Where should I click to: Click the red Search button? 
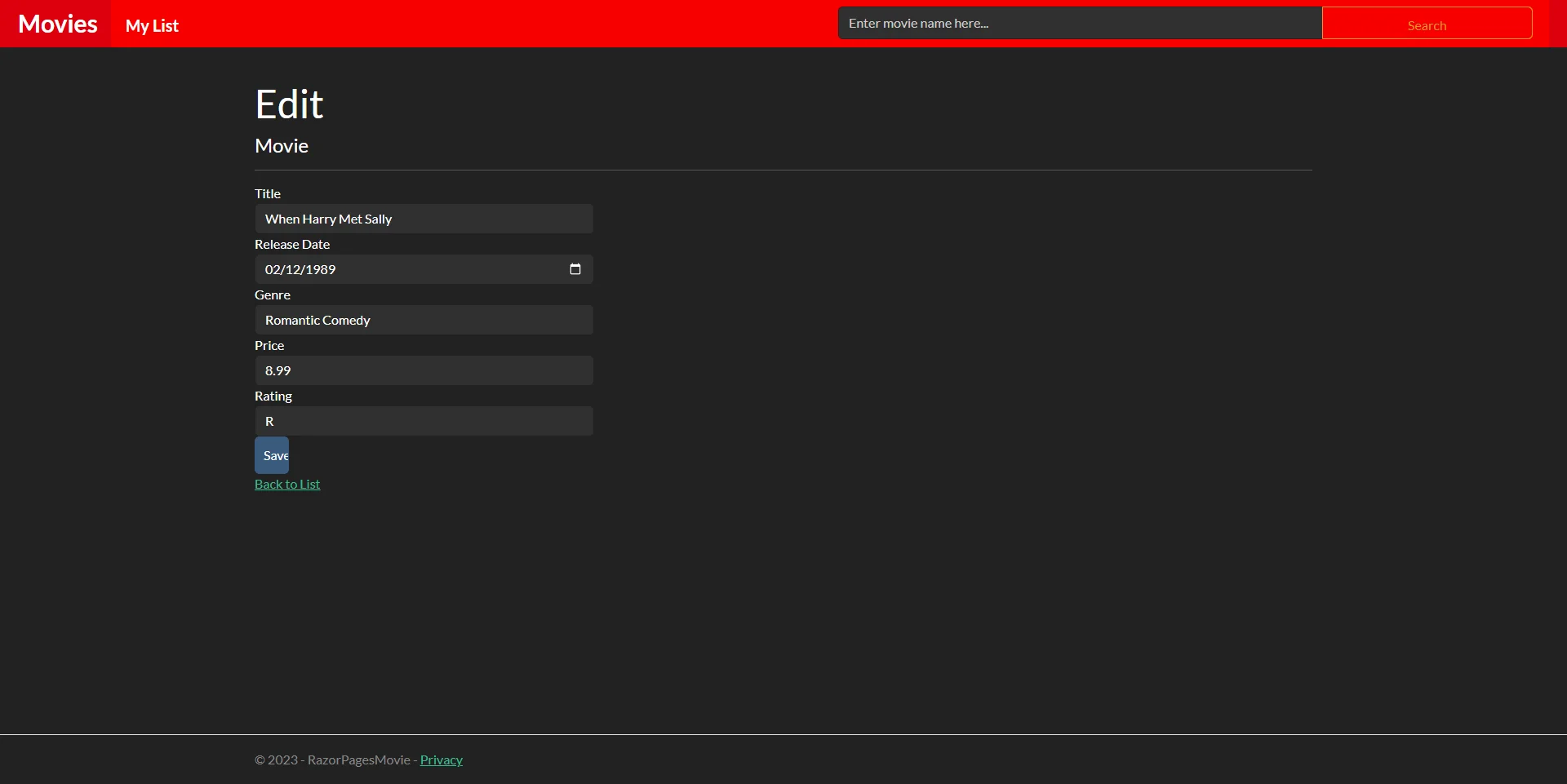point(1427,23)
